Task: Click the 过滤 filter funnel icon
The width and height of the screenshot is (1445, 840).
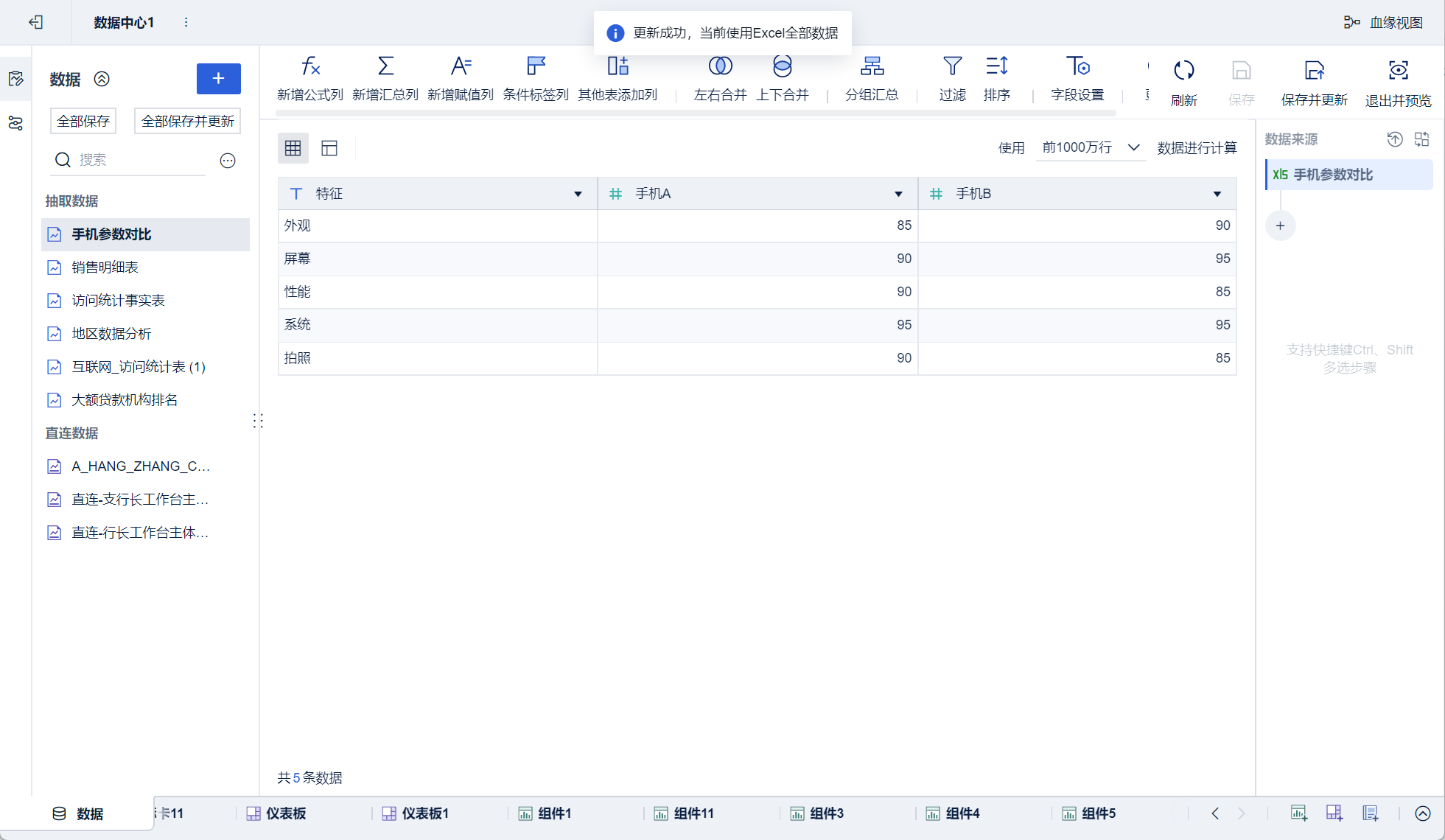Action: 952,67
